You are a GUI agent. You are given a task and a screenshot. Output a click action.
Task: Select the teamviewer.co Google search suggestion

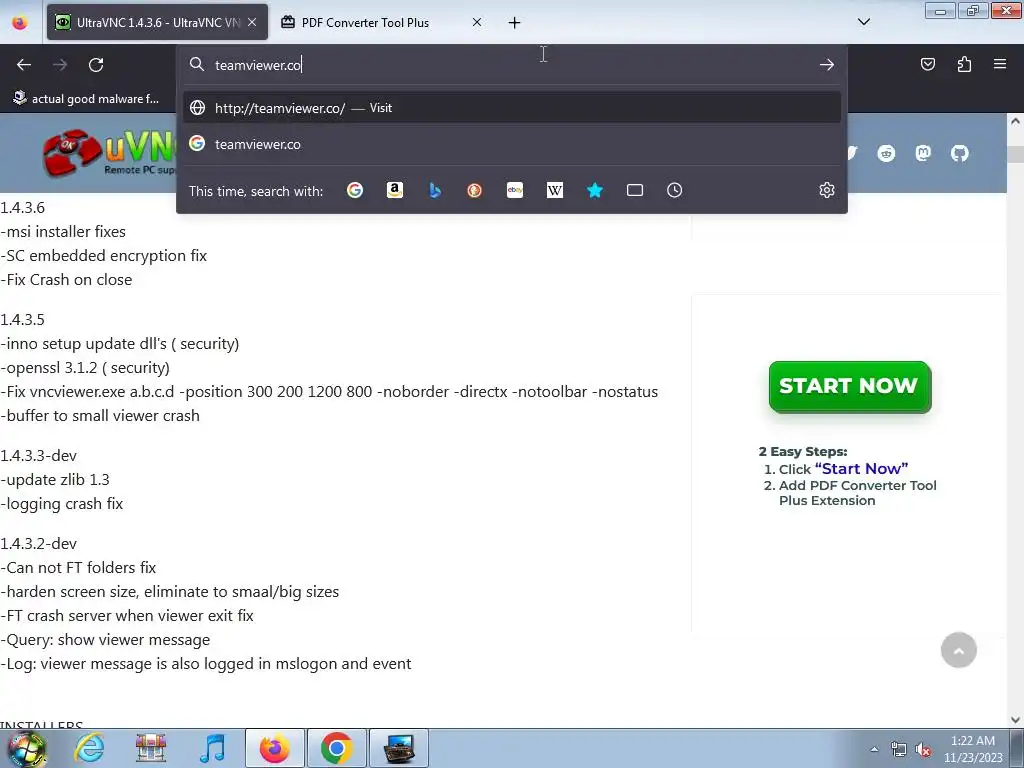tap(512, 144)
